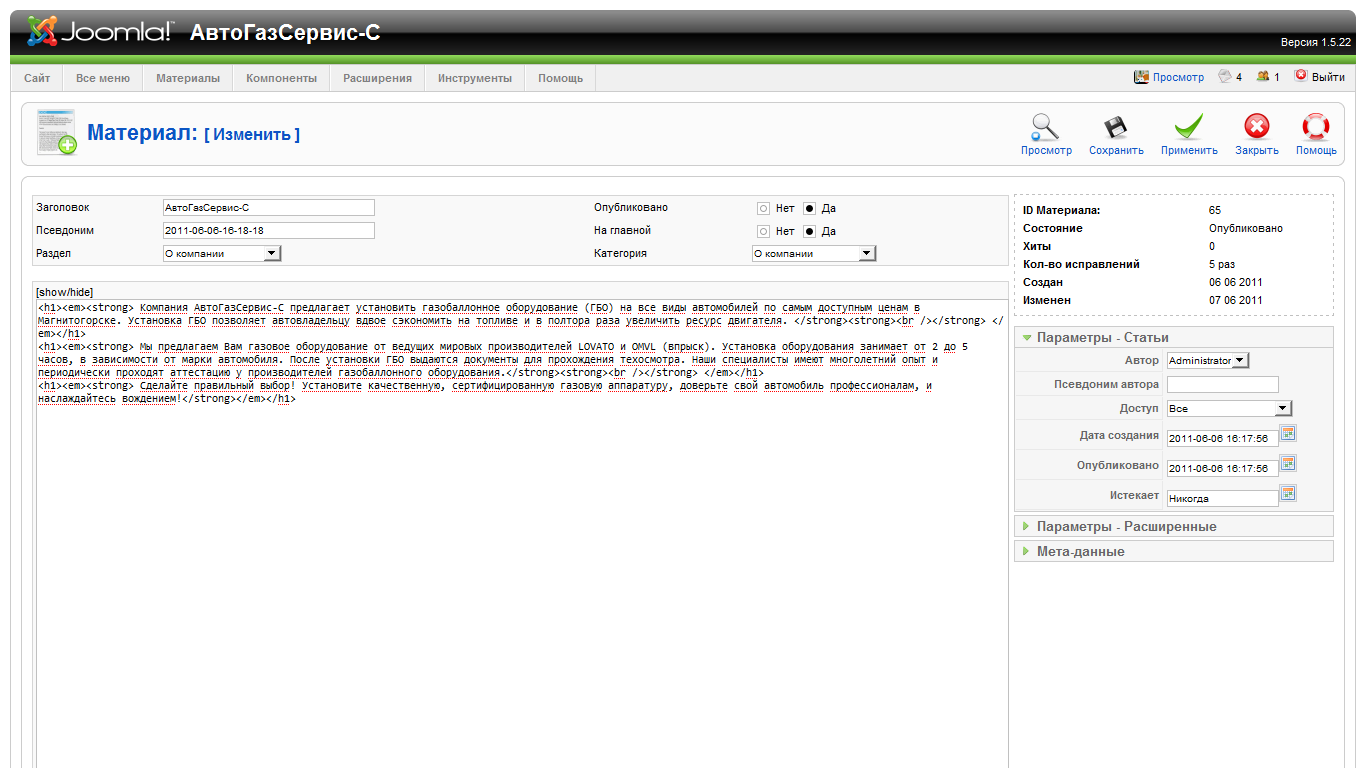1366x768 pixels.
Task: Open calendar picker for Дата создания
Action: click(x=1288, y=433)
